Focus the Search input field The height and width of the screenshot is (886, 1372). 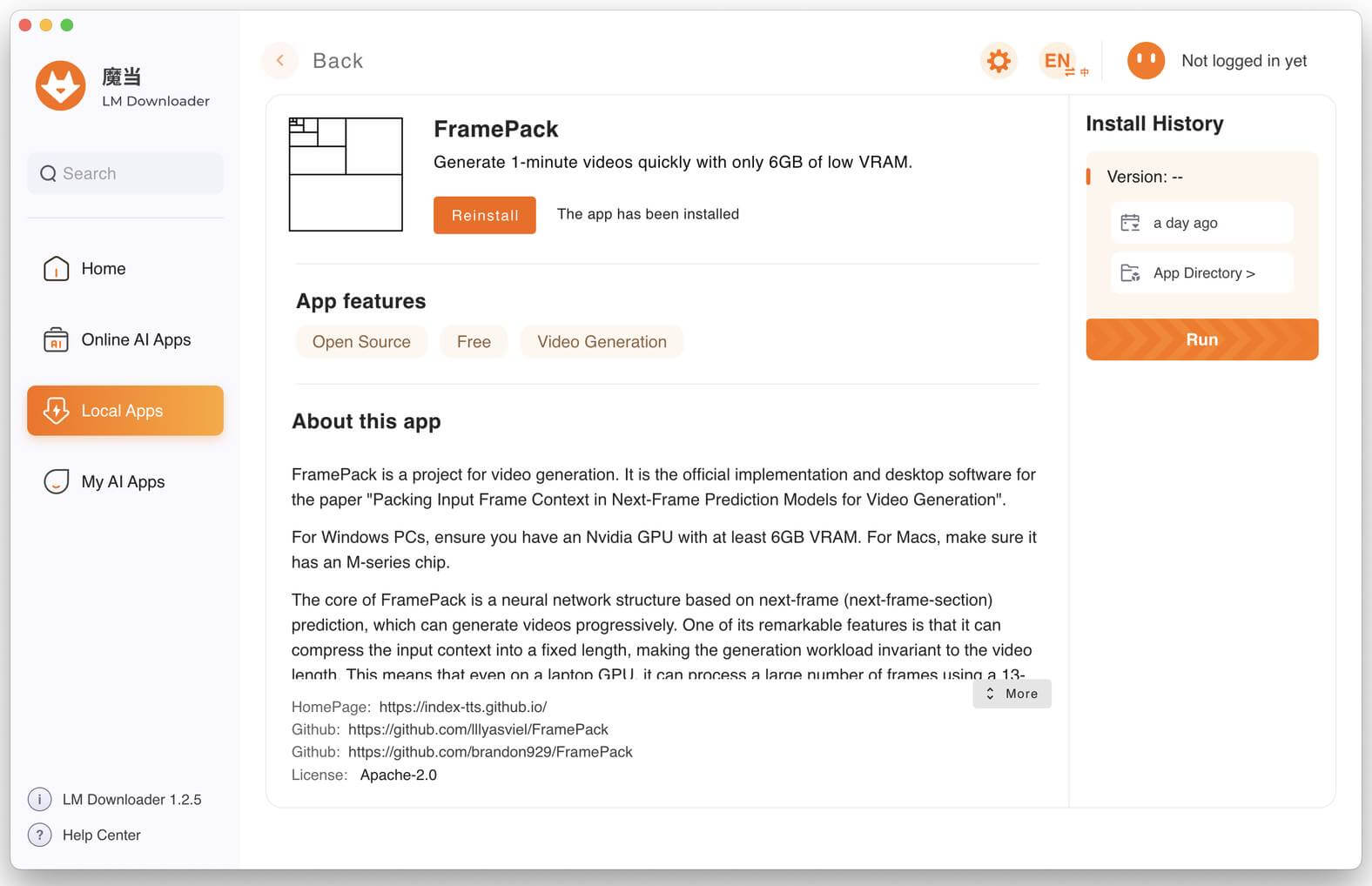coord(124,173)
